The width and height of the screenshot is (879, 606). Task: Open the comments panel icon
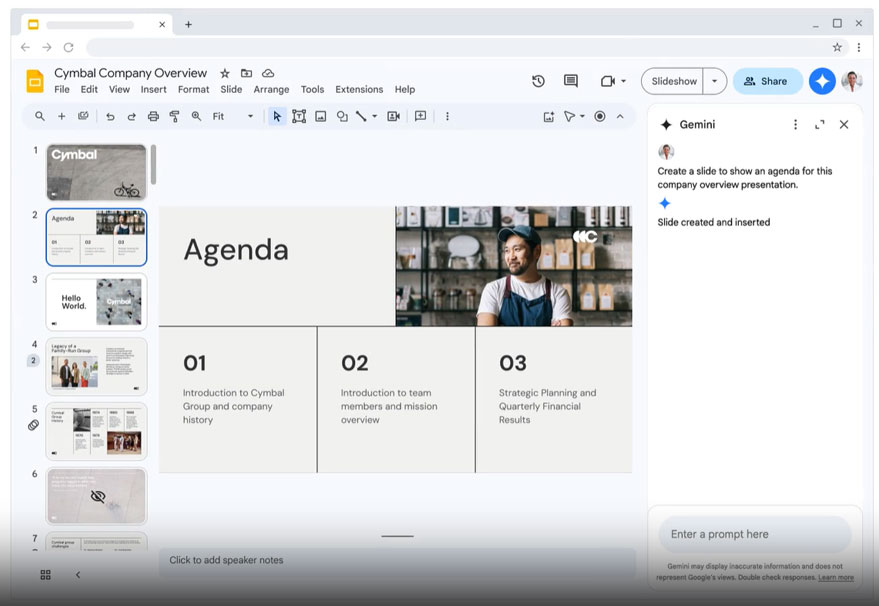[571, 81]
